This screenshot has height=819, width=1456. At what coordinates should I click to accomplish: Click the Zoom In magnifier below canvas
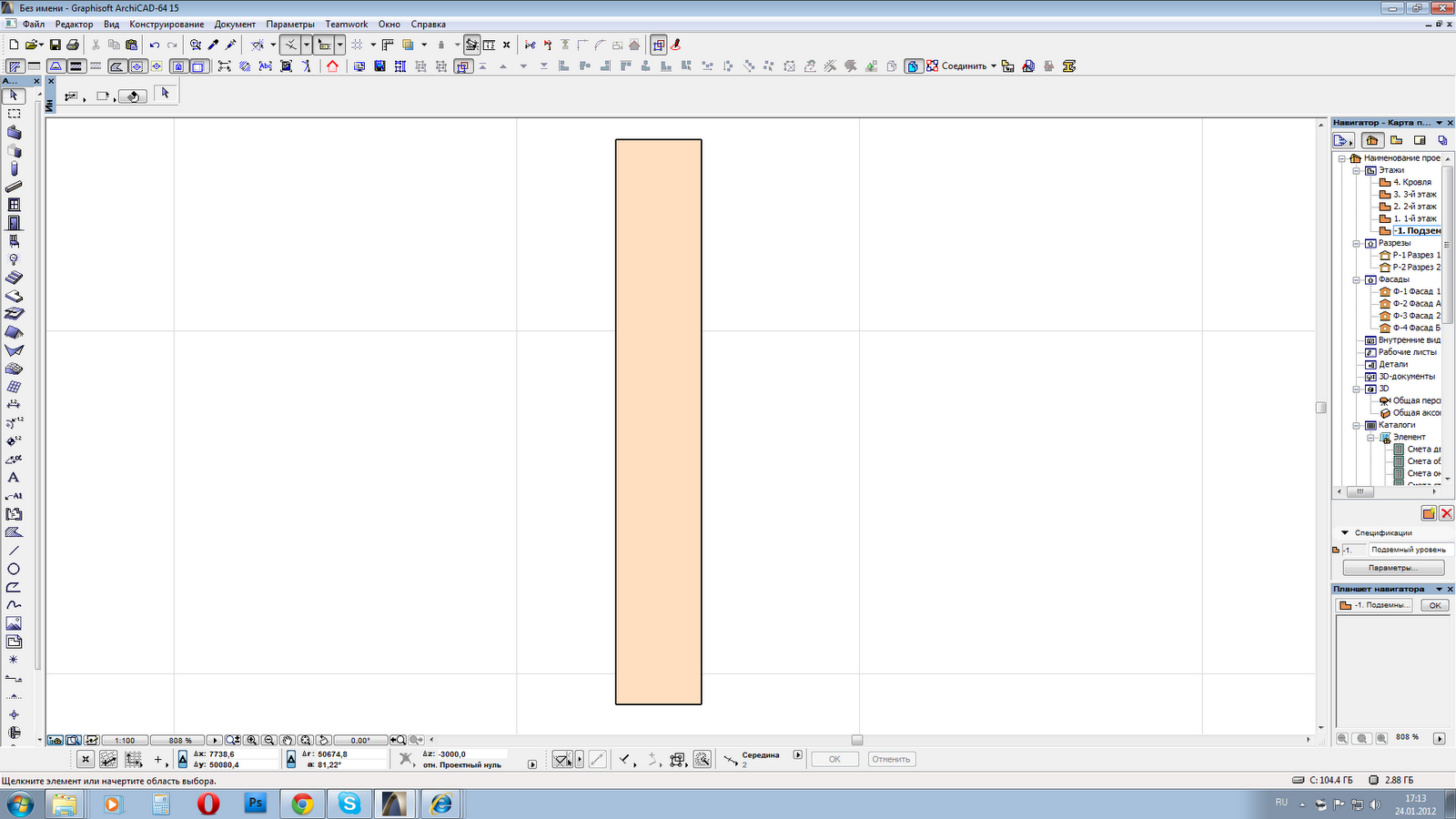click(x=252, y=741)
